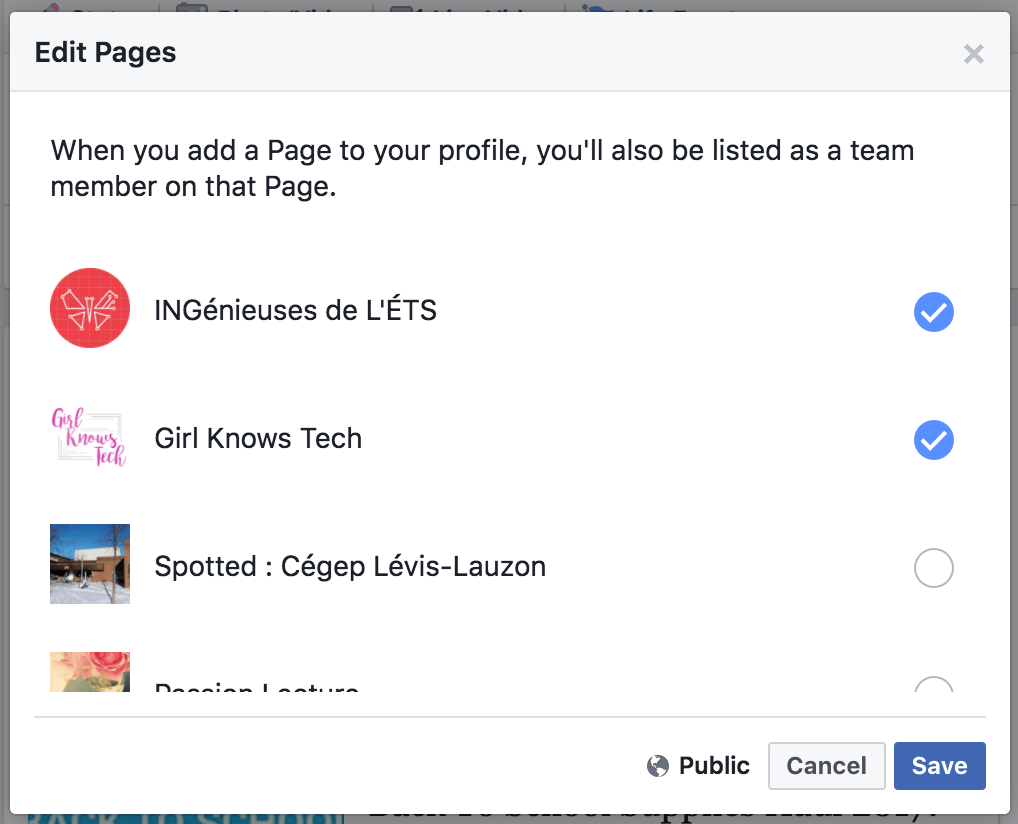
Task: Click the rose picture thumbnail in the last row
Action: tap(90, 671)
